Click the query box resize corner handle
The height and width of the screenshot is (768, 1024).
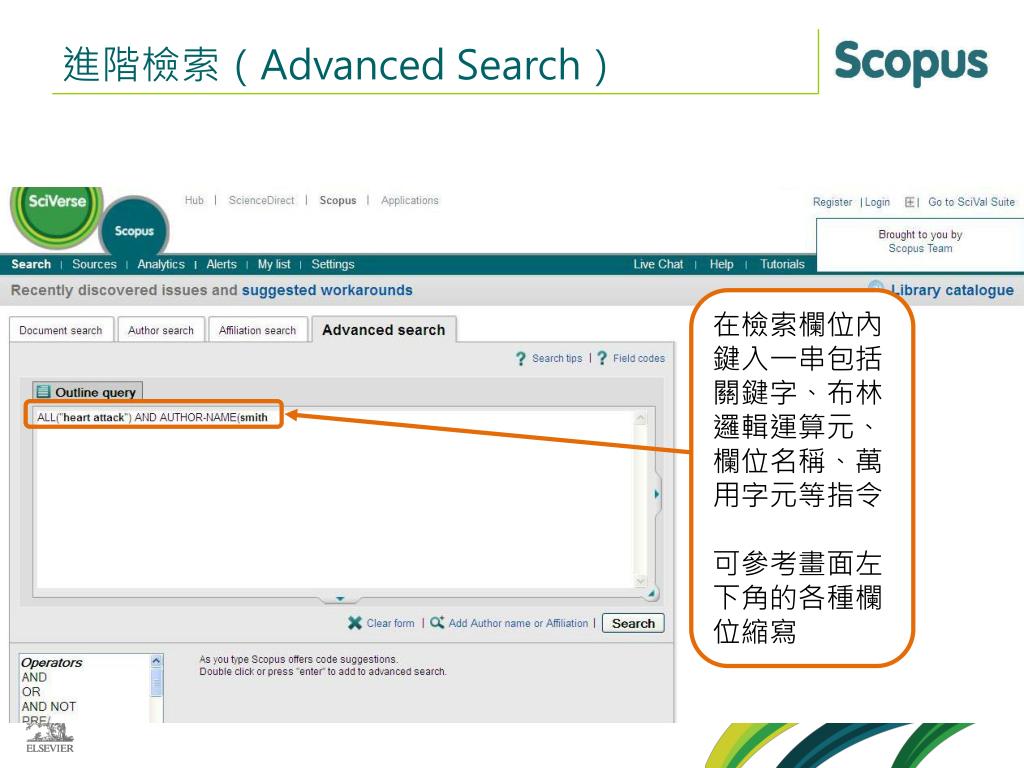[650, 592]
